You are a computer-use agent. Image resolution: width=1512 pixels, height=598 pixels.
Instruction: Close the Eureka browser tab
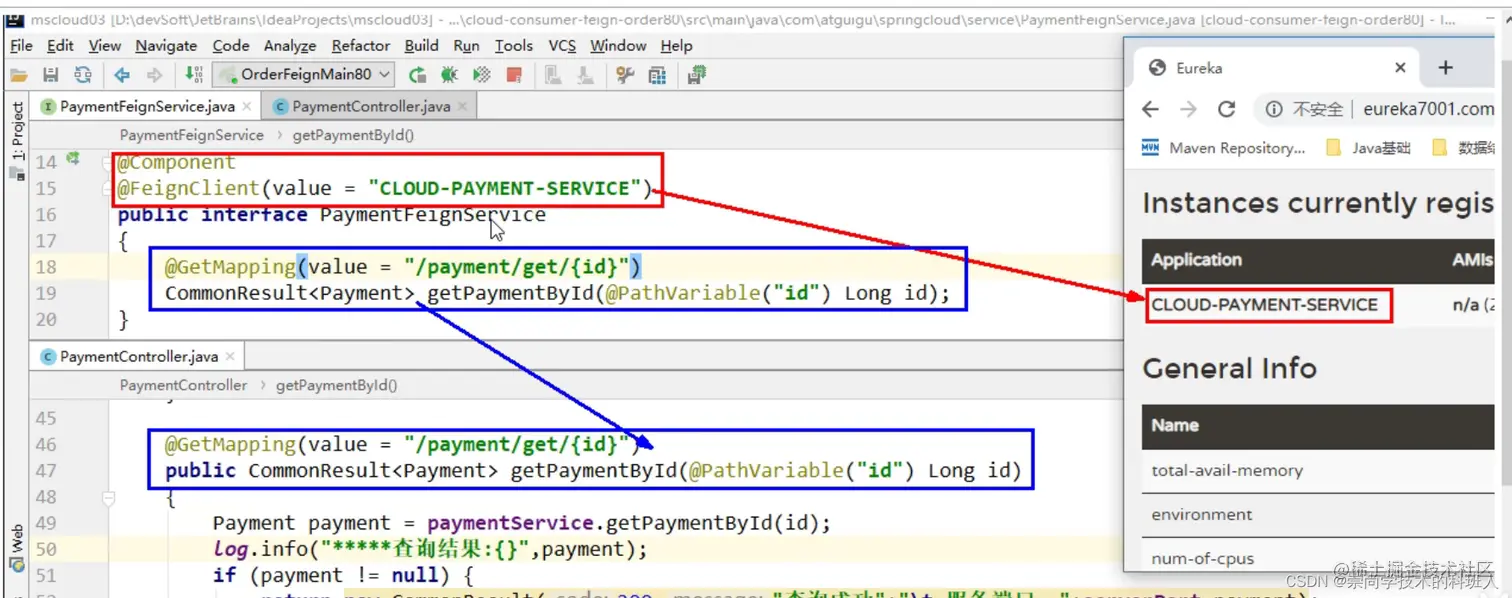click(x=1400, y=68)
